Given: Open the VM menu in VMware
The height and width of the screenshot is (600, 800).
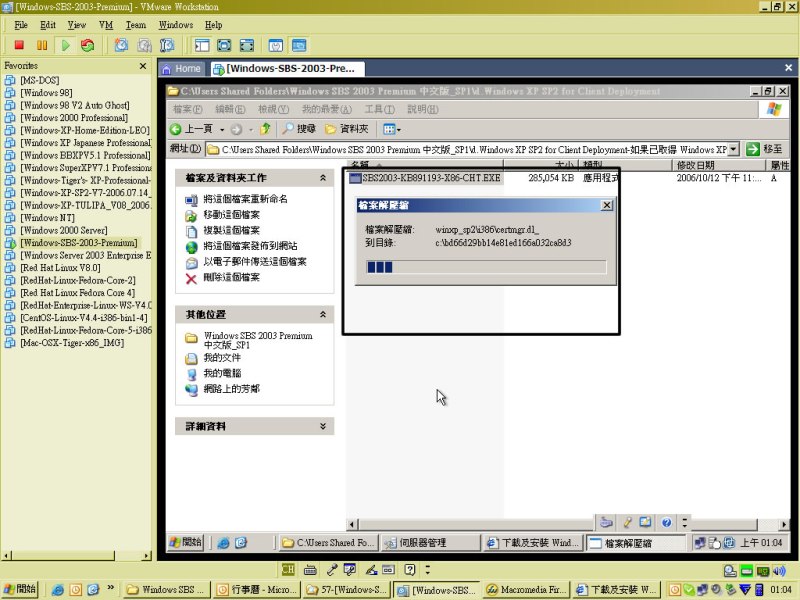Looking at the screenshot, I should [x=106, y=24].
